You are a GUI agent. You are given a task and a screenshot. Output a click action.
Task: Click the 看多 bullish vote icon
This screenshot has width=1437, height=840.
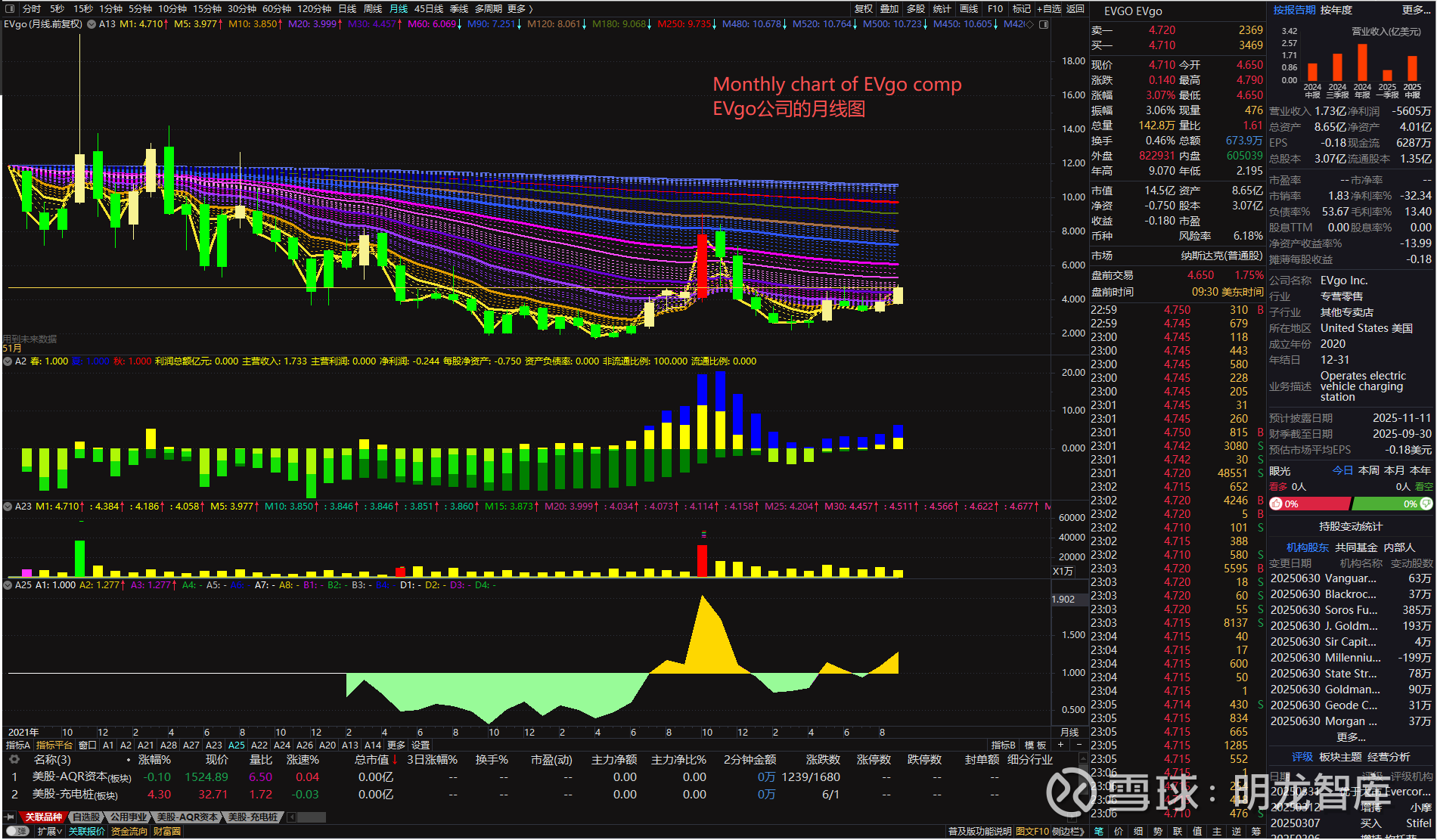(x=1277, y=504)
